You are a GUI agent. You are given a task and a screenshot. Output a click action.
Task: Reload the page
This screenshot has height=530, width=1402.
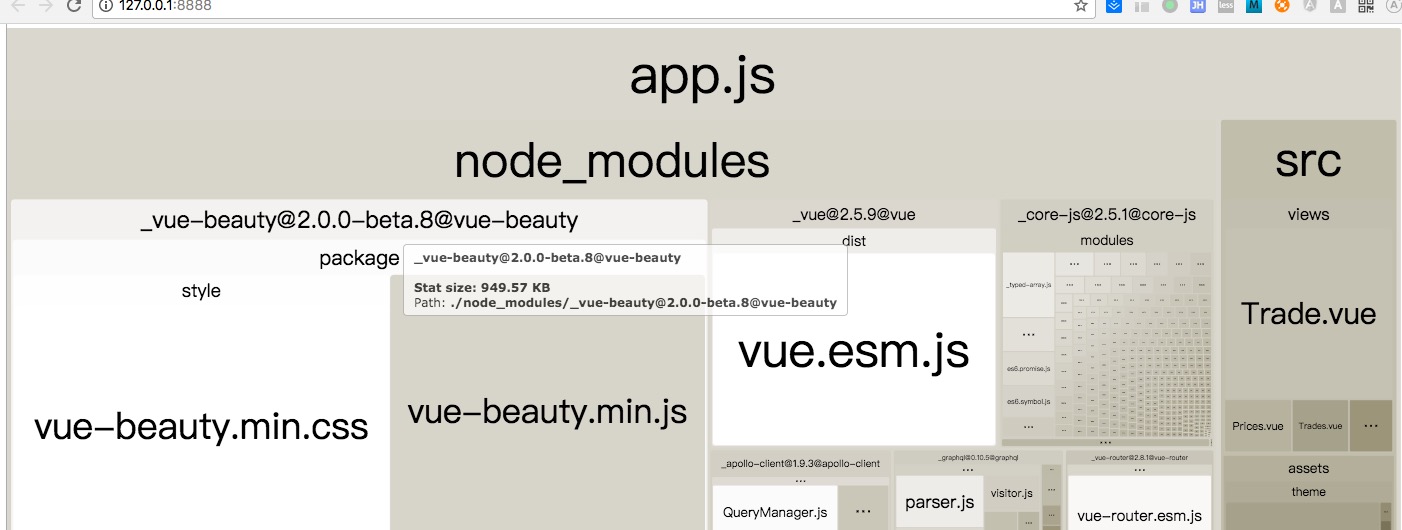73,6
